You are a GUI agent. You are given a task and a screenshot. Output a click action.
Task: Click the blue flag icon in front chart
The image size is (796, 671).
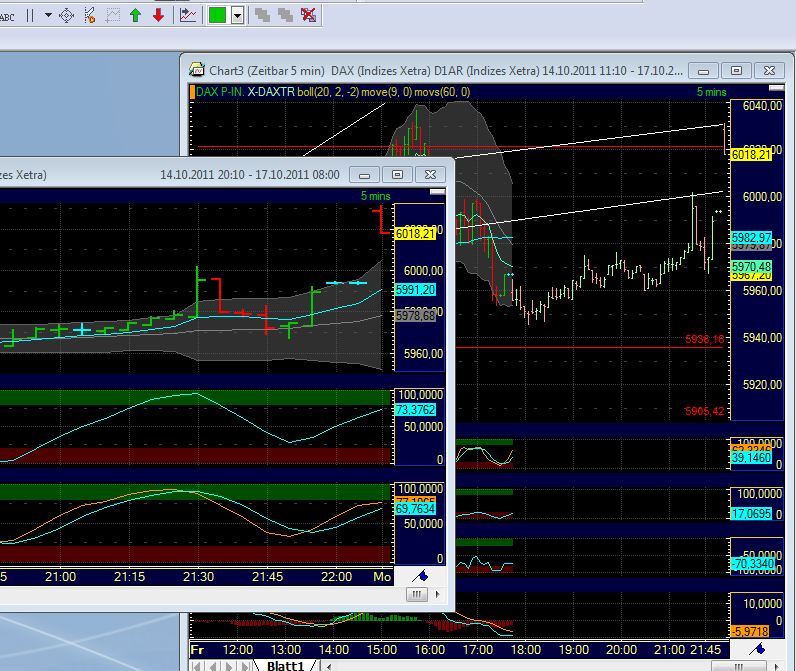coord(421,576)
